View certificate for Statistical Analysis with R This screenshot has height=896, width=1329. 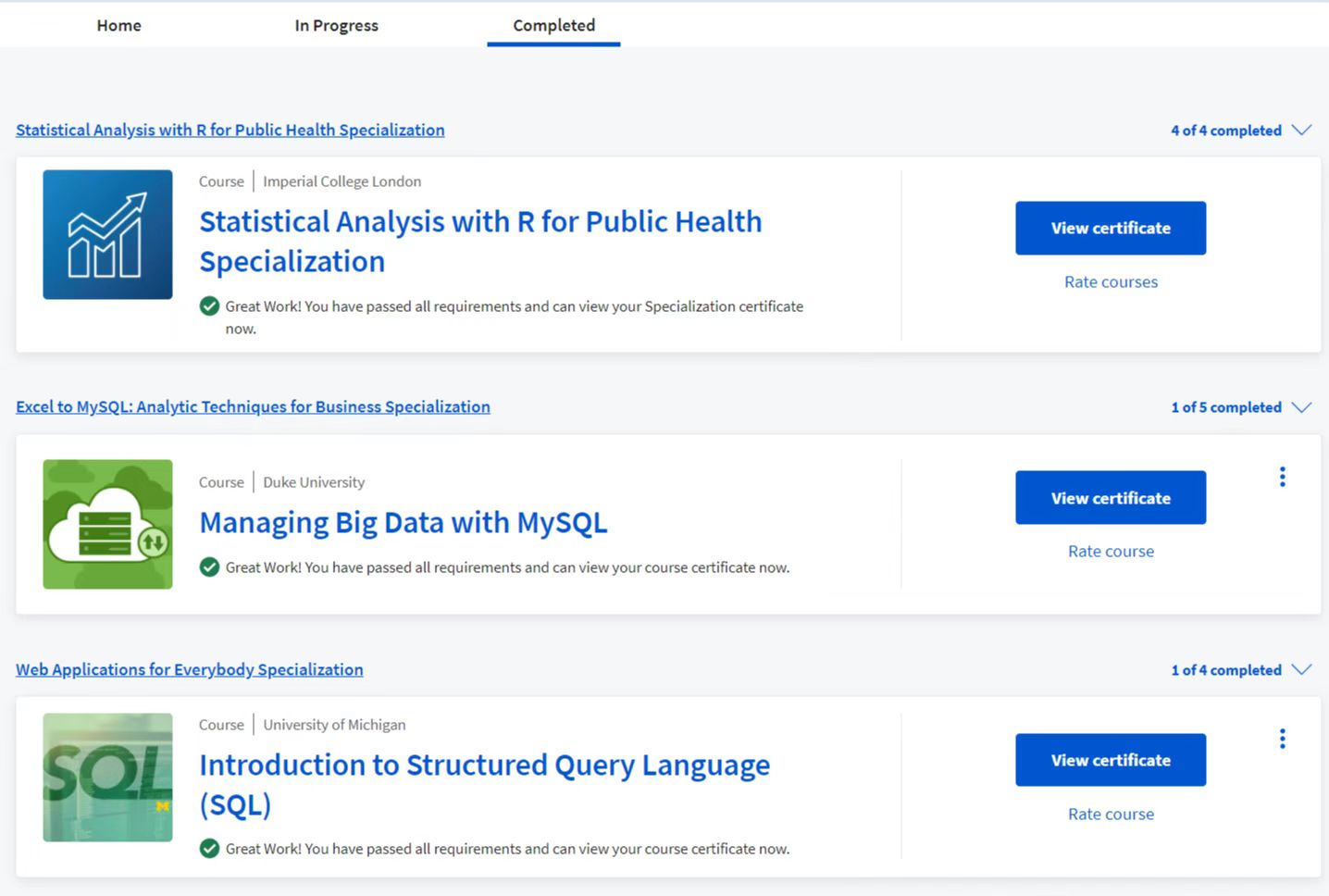click(x=1111, y=228)
